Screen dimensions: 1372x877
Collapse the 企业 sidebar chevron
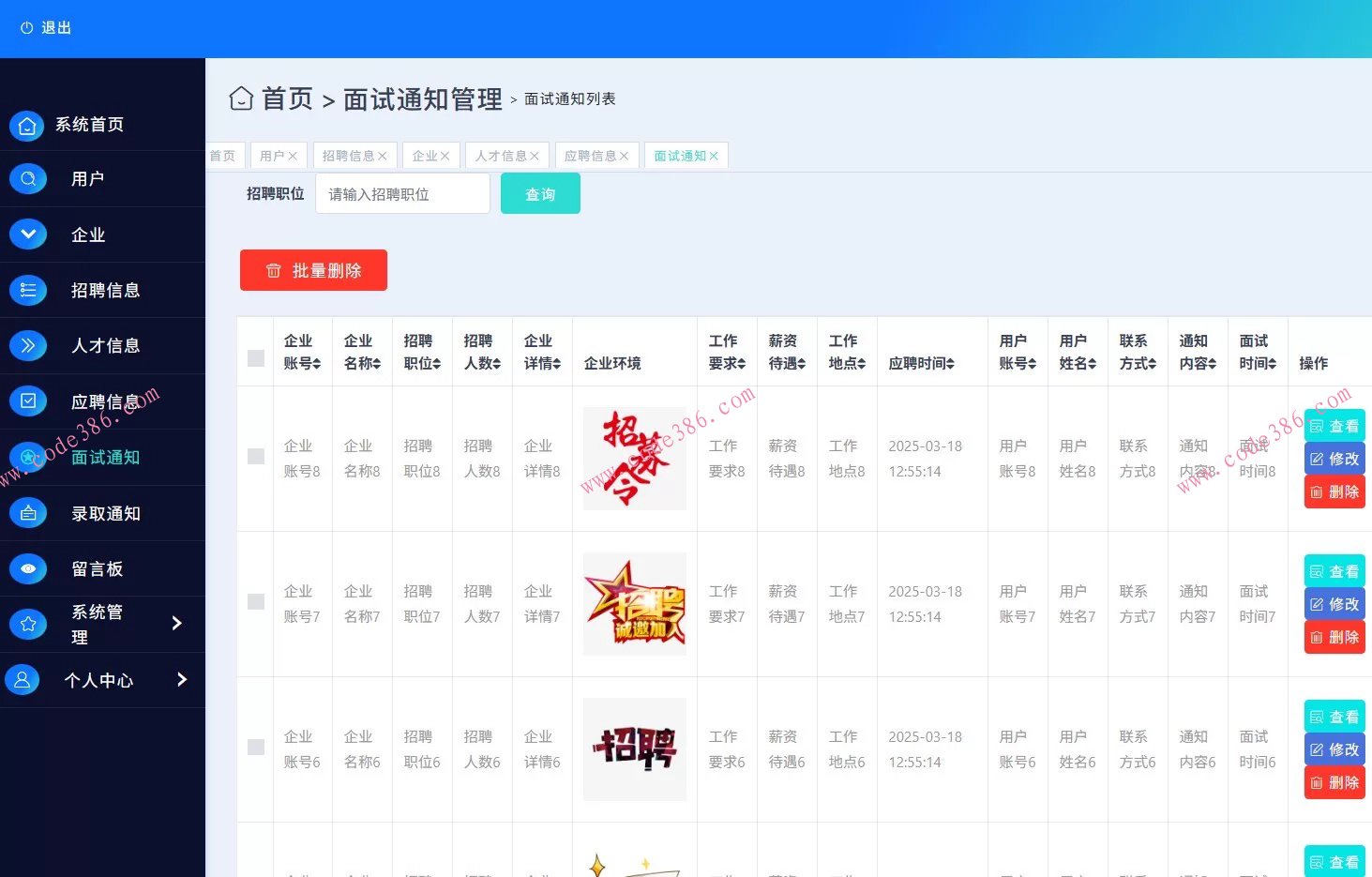click(x=27, y=234)
